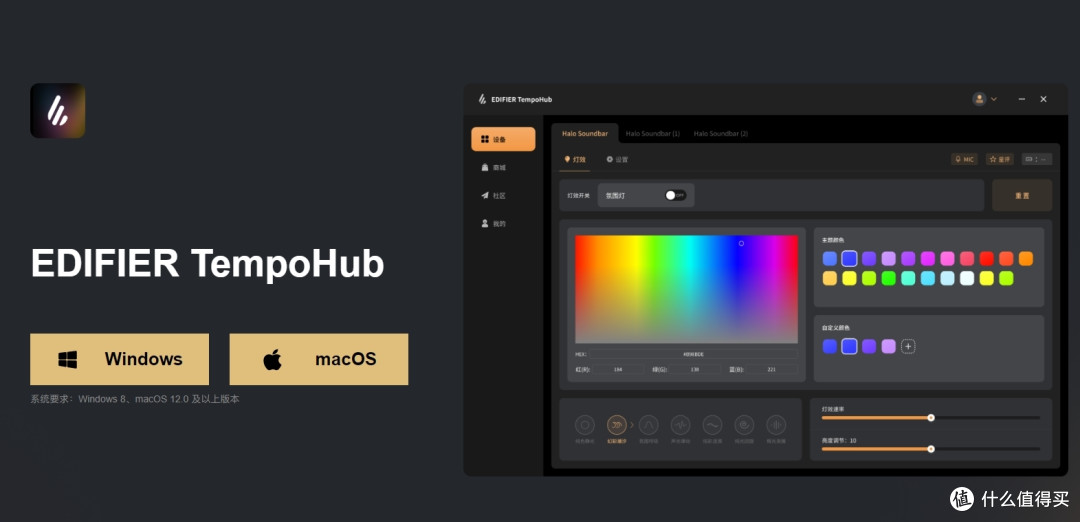Viewport: 1080px width, 522px height.
Task: Pick the white theme color swatch
Action: pos(967,278)
